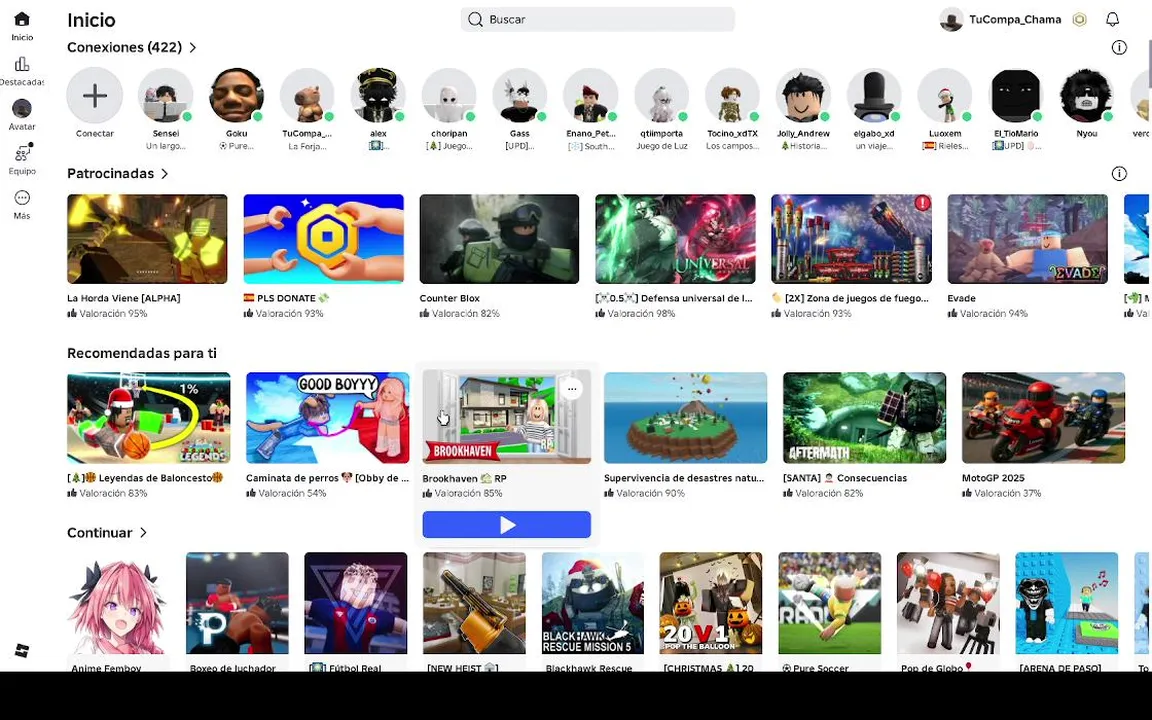Open Enano_Pet's connection avatar
Image resolution: width=1152 pixels, height=720 pixels.
pos(591,96)
